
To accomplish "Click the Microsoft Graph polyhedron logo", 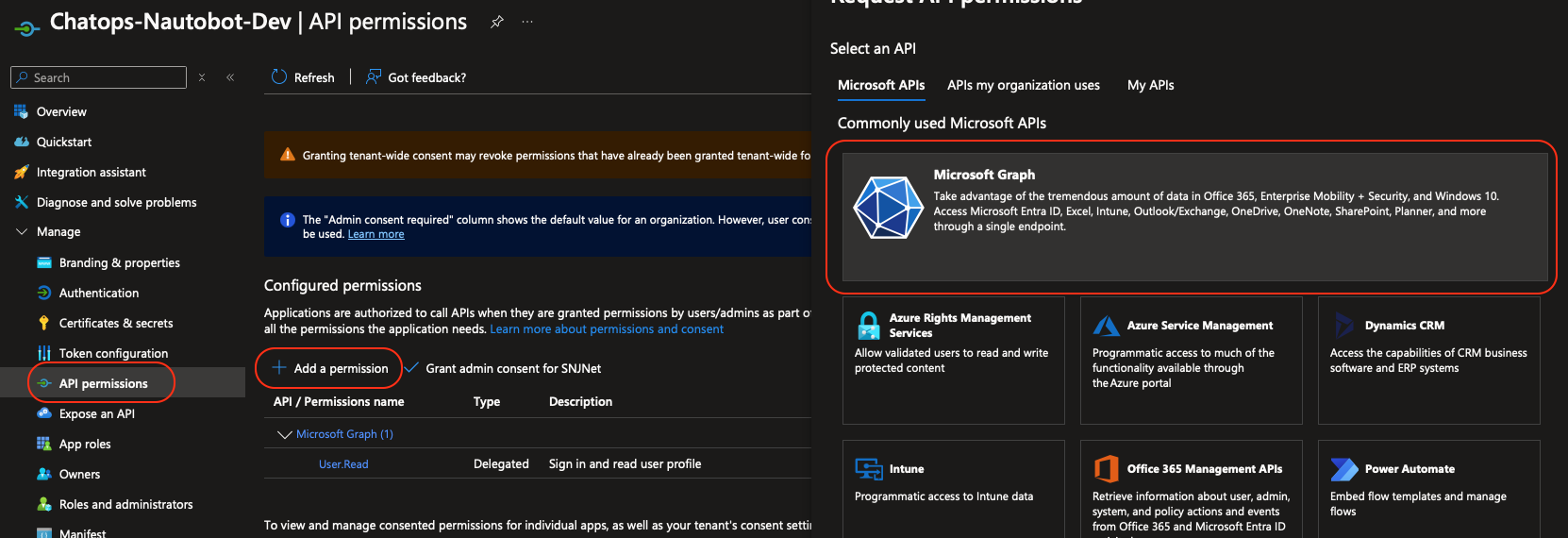I will (888, 207).
